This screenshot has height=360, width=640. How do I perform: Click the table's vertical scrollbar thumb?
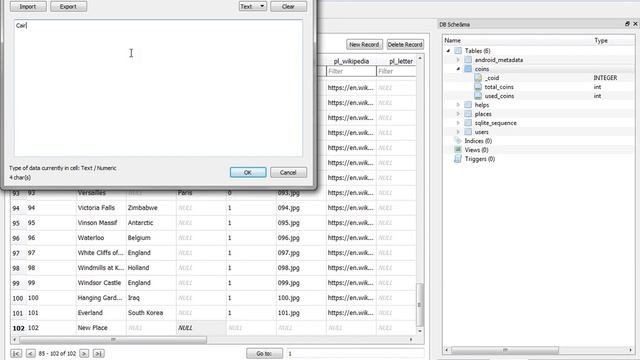pos(420,305)
